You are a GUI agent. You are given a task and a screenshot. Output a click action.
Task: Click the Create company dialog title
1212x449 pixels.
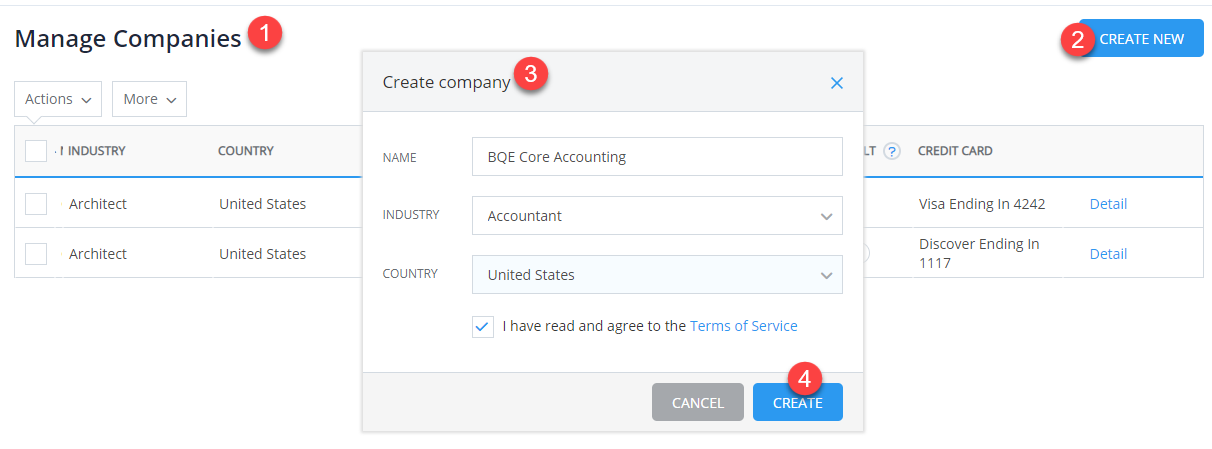pos(446,82)
